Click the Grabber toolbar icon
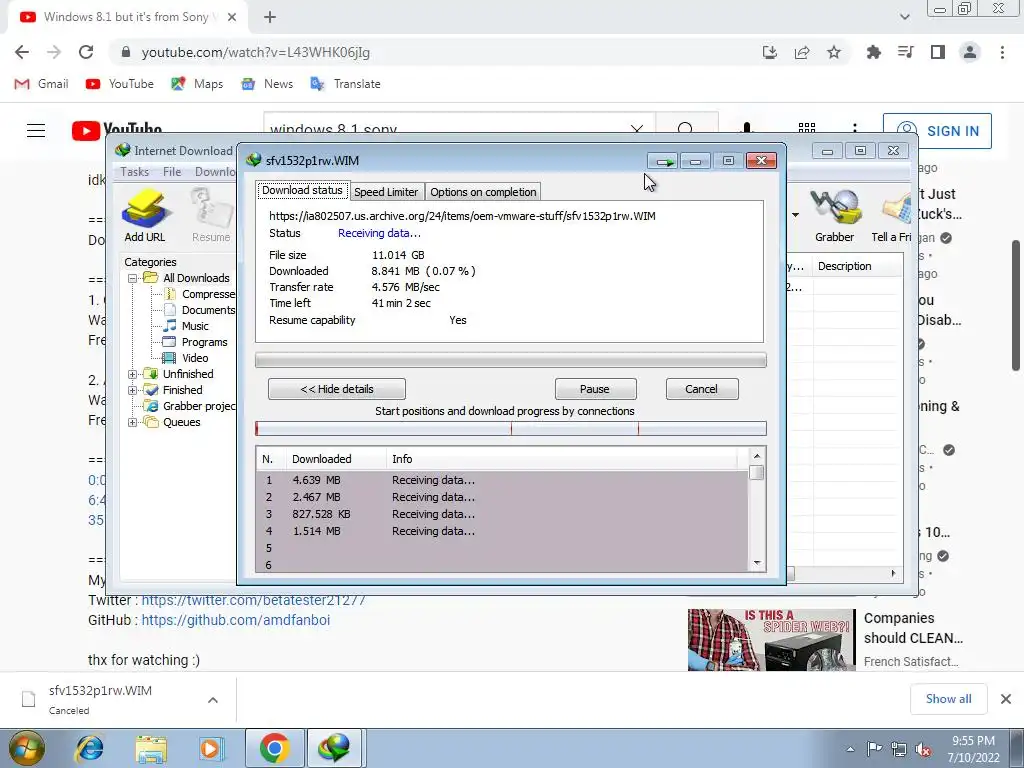This screenshot has height=768, width=1024. [834, 216]
